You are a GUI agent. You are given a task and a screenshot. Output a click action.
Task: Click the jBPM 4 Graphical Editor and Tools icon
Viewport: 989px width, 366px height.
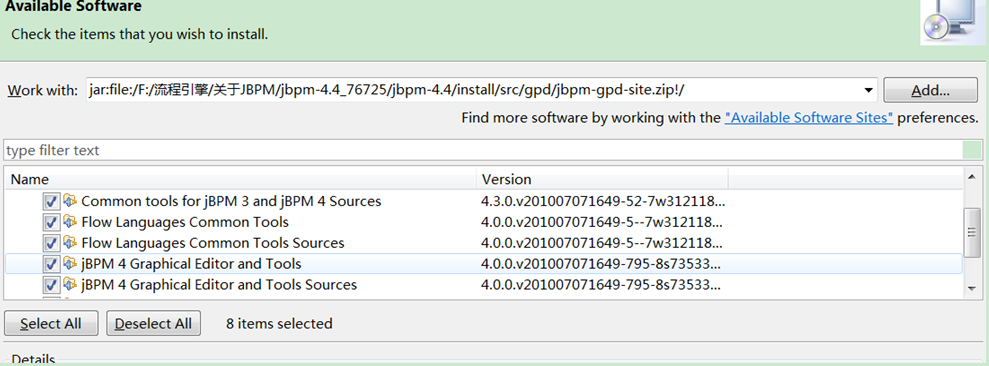[x=69, y=264]
